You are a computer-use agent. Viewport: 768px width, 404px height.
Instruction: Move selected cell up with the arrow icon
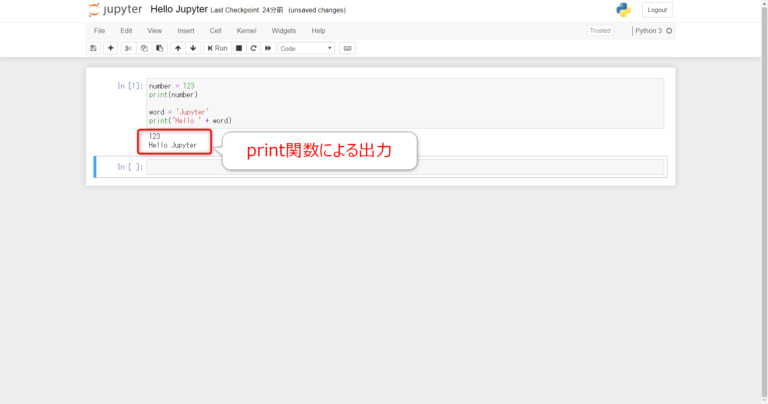coord(178,48)
